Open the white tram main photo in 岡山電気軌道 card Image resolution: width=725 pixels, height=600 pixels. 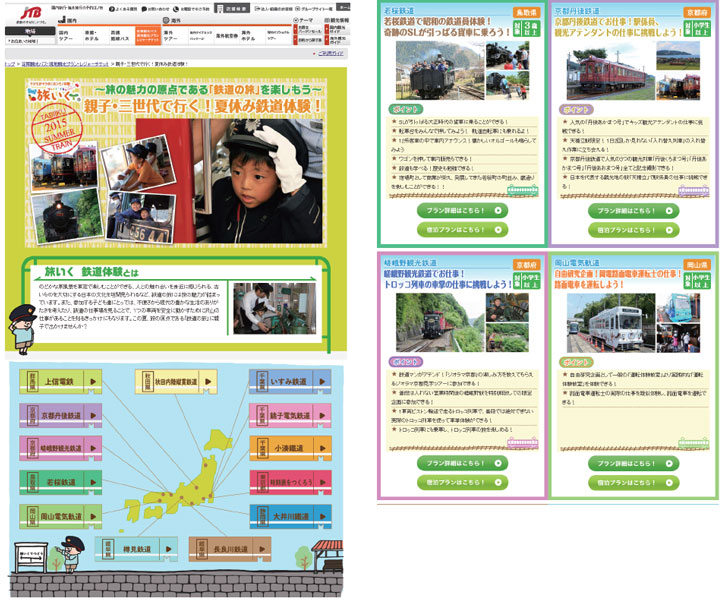pyautogui.click(x=611, y=323)
